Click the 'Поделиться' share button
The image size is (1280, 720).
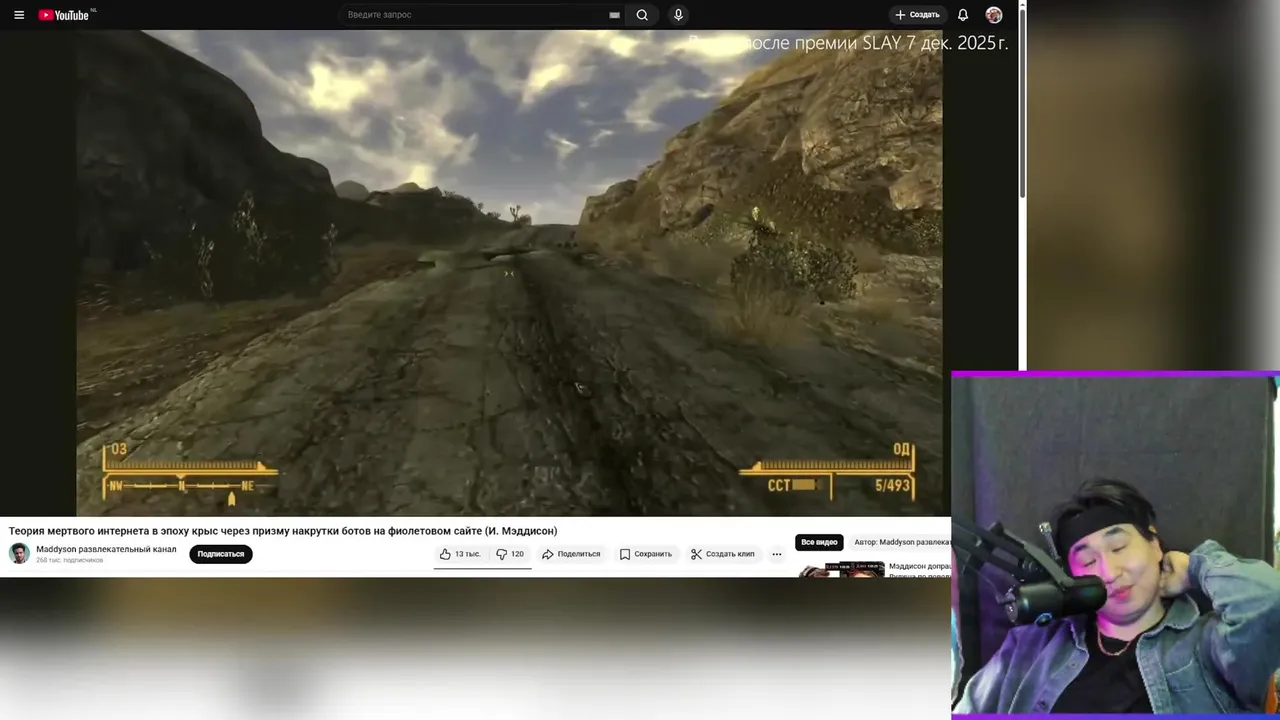click(571, 554)
